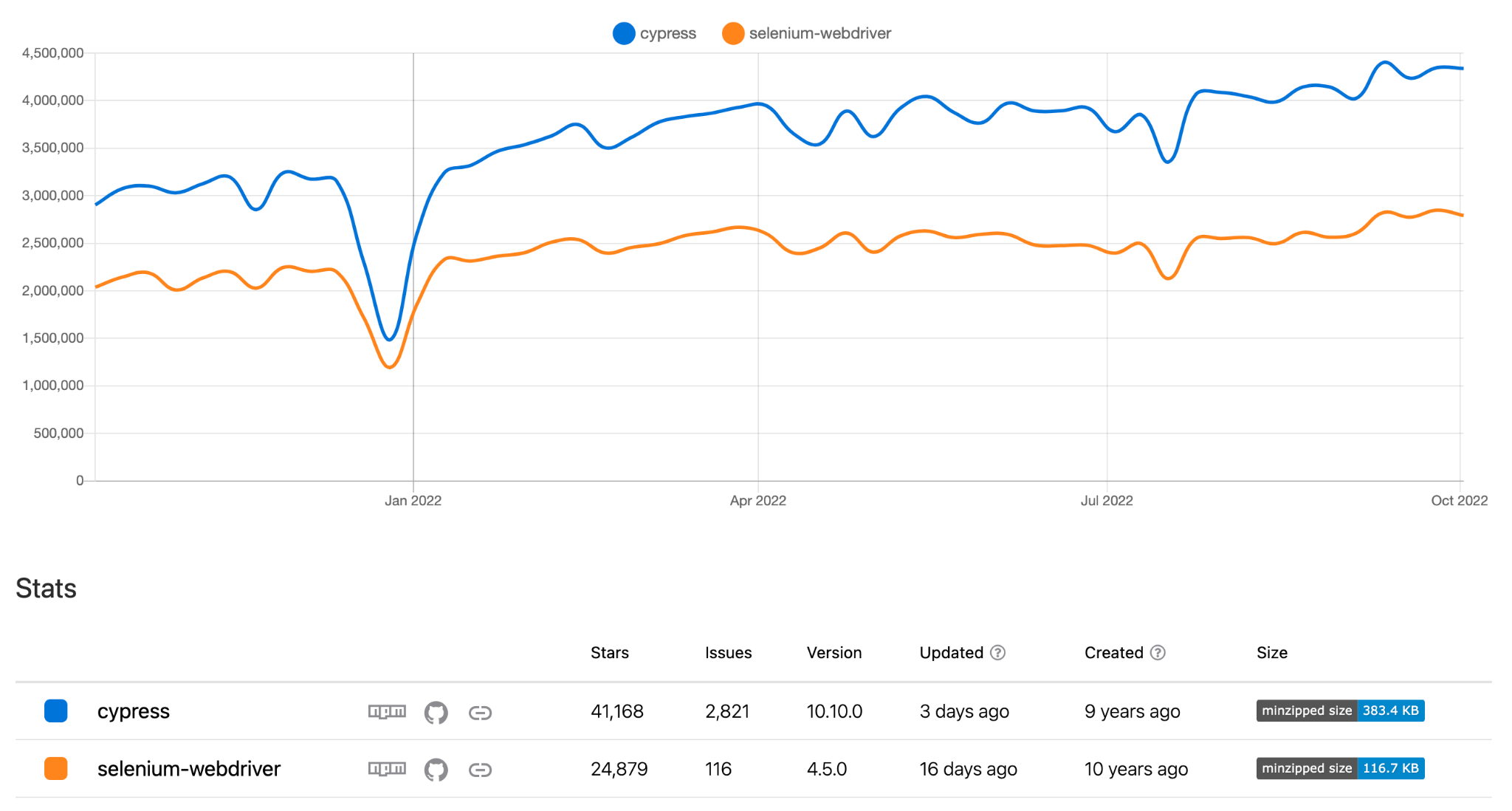Open the GitHub icon for cypress
The image size is (1512, 811).
pyautogui.click(x=436, y=712)
